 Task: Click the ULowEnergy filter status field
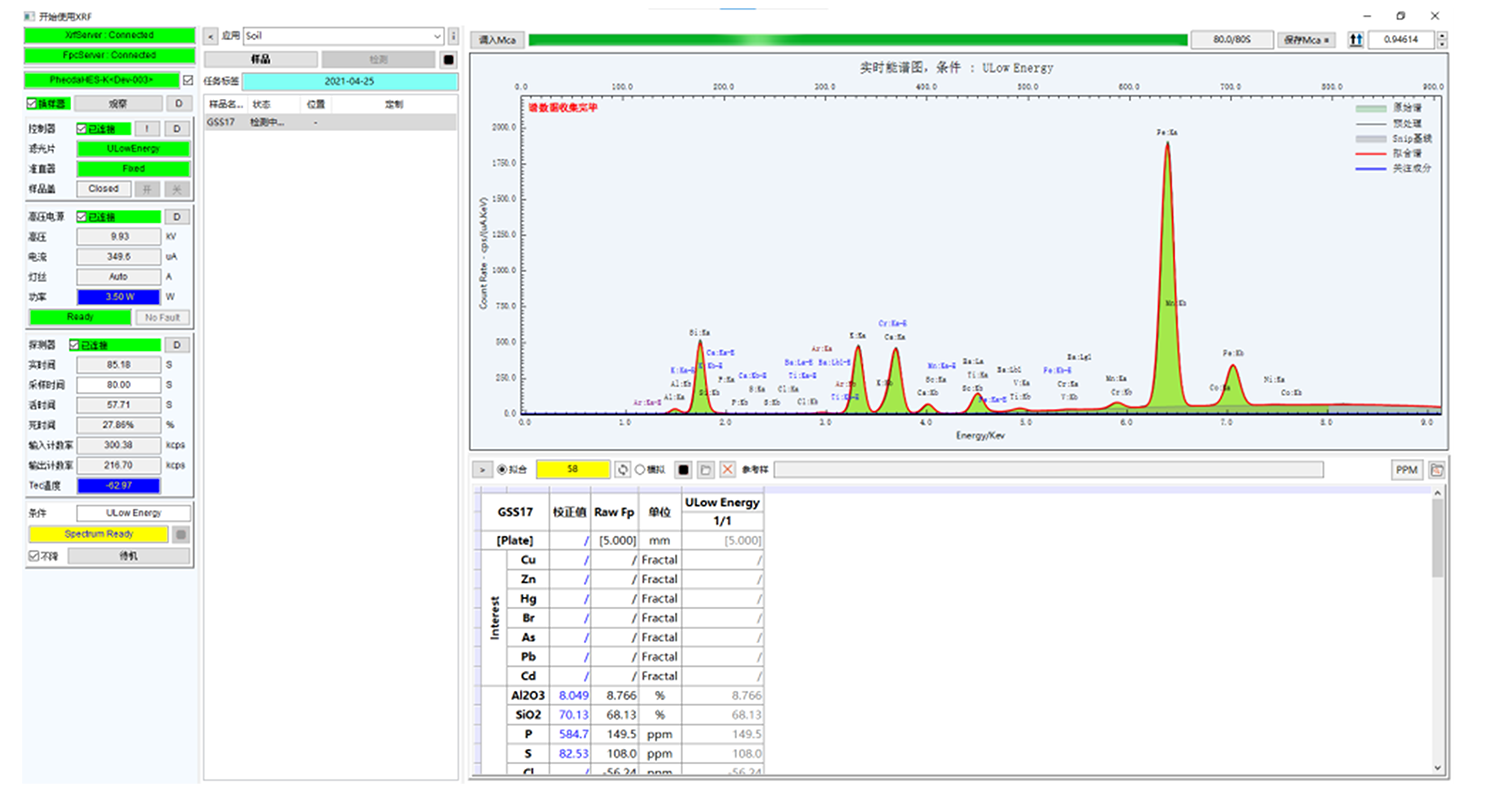pyautogui.click(x=133, y=148)
